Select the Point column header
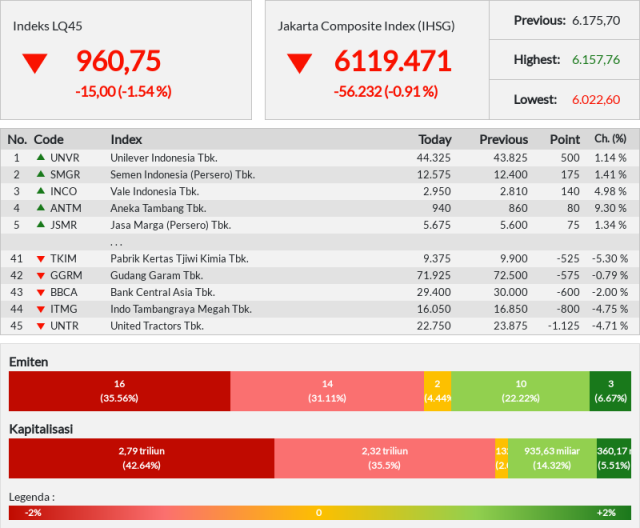This screenshot has height=528, width=640. [x=565, y=140]
